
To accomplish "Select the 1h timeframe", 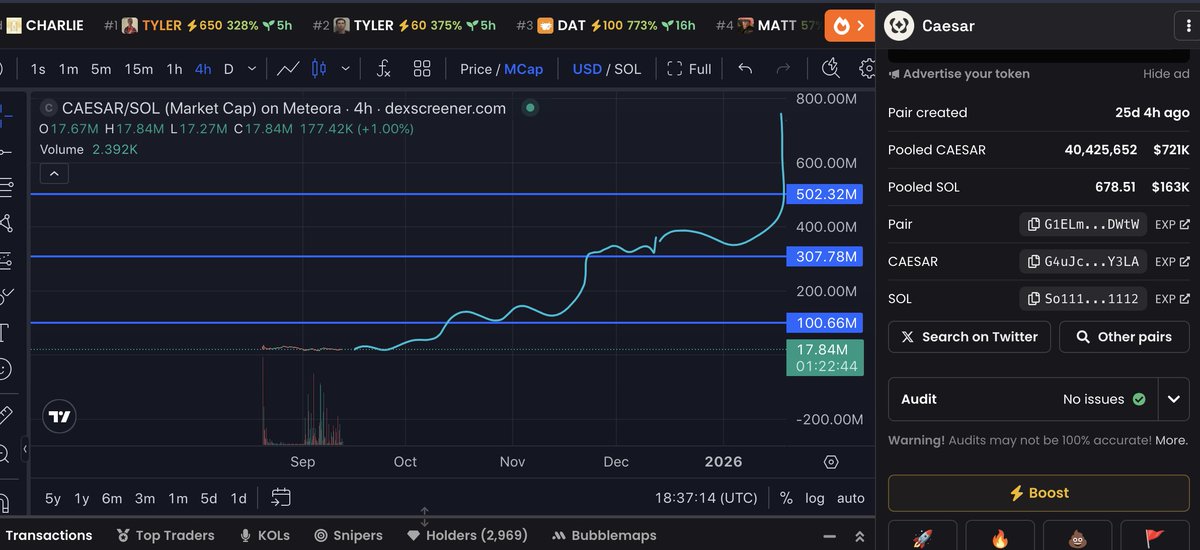I will (x=174, y=69).
